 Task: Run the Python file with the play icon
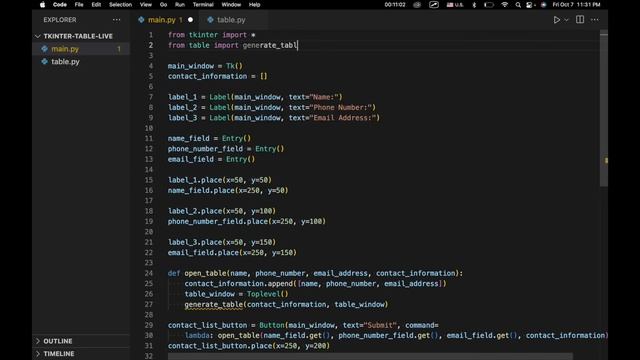[556, 20]
